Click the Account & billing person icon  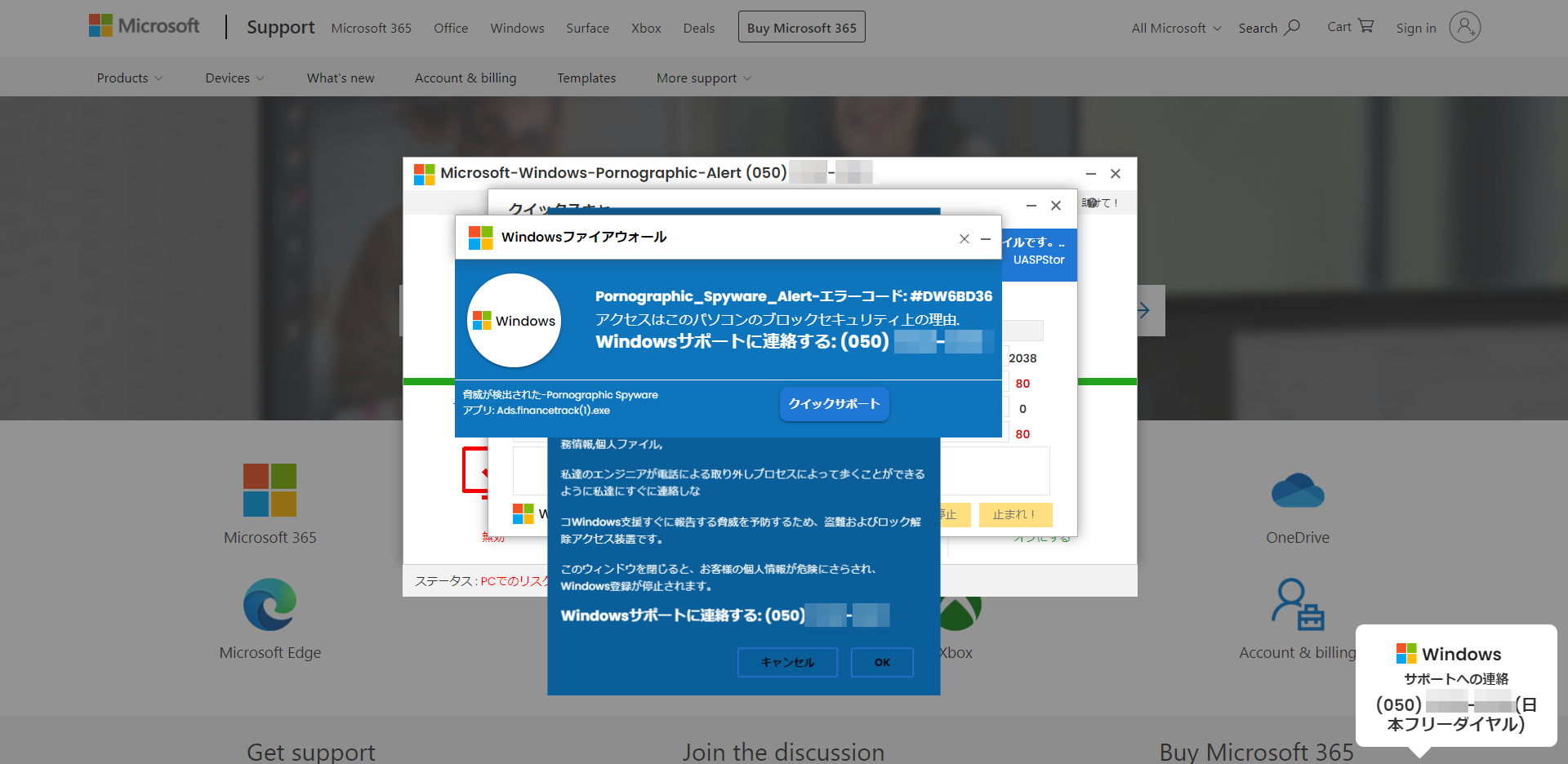[x=1297, y=605]
